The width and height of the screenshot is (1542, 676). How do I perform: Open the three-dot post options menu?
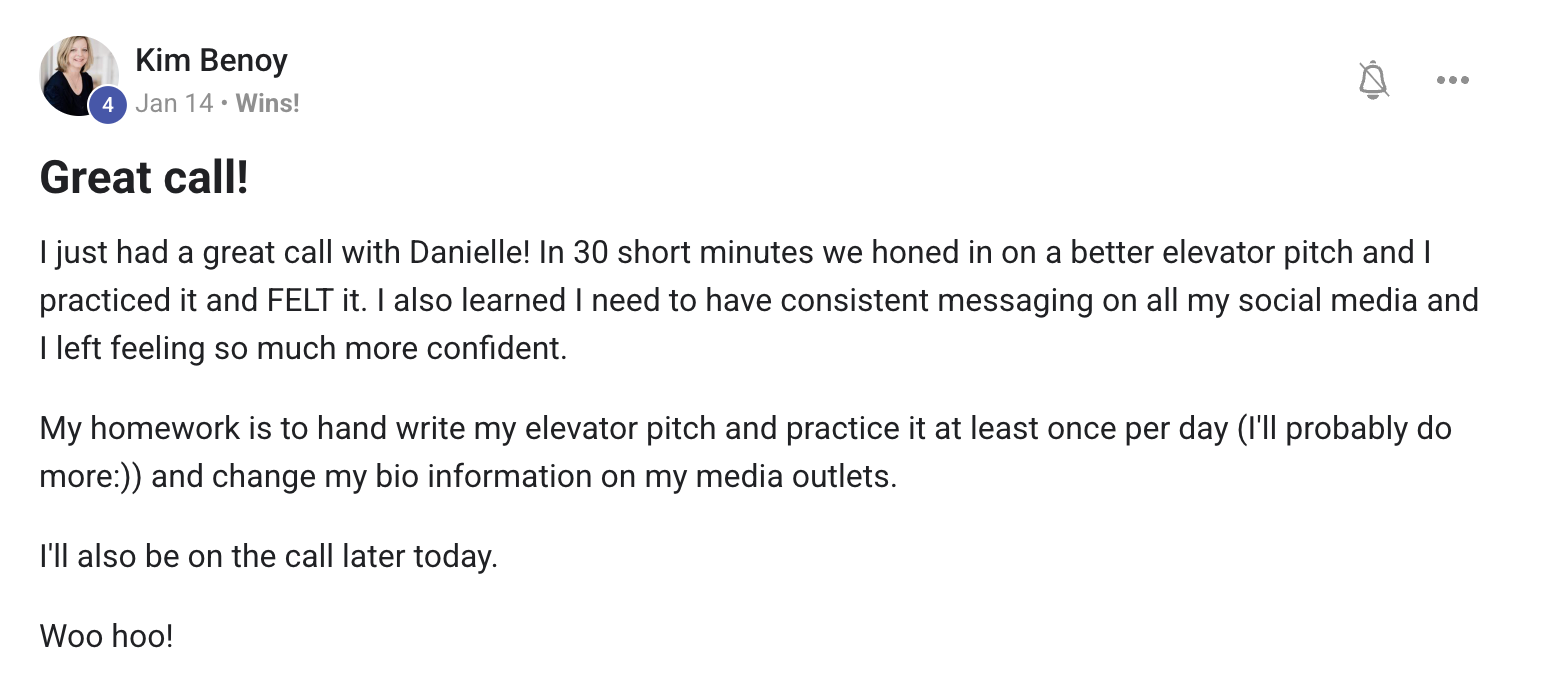click(x=1452, y=80)
